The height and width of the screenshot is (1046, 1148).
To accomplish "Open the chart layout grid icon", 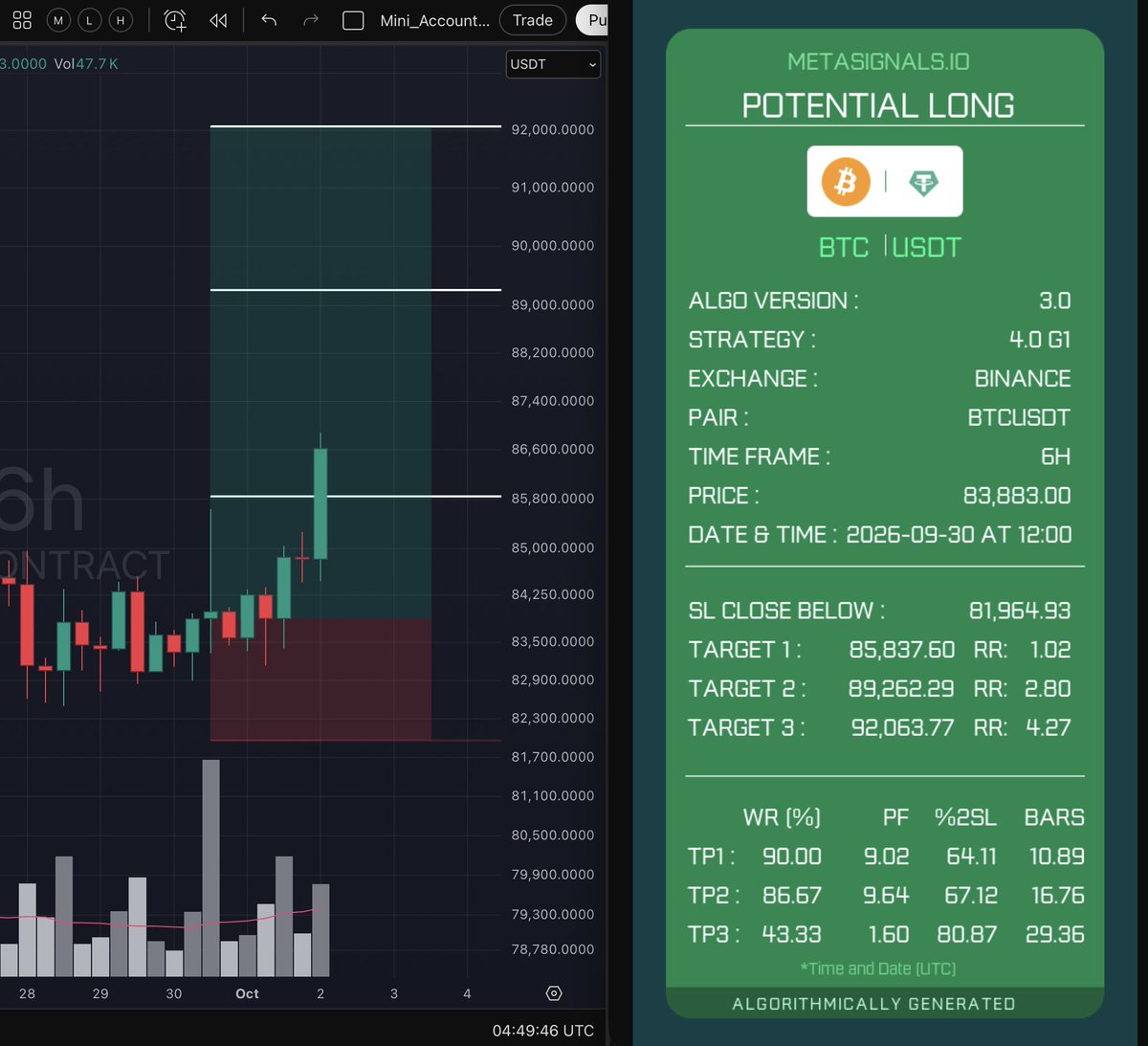I will [x=22, y=20].
